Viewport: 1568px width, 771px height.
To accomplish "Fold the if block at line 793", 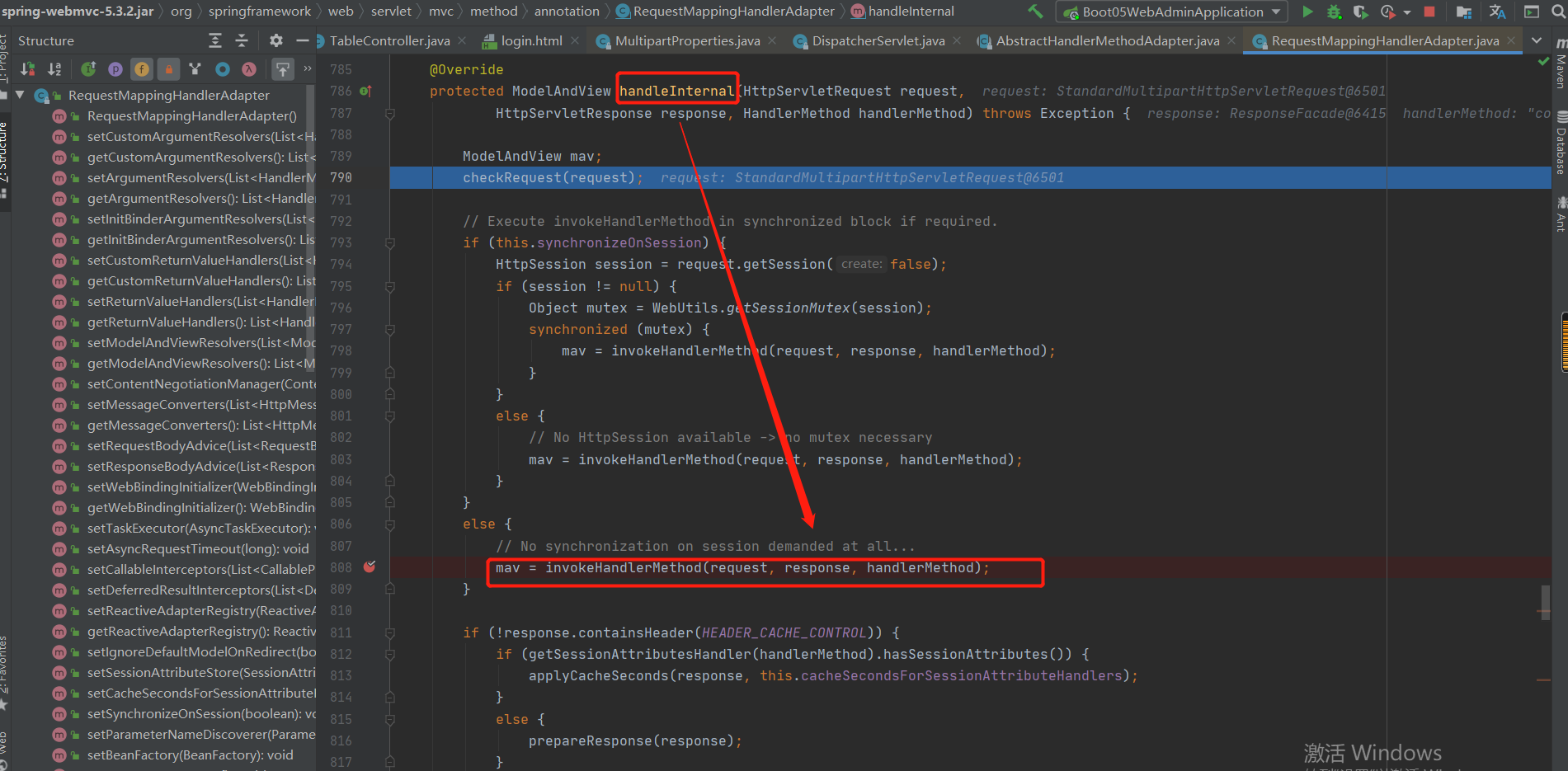I will pyautogui.click(x=390, y=243).
